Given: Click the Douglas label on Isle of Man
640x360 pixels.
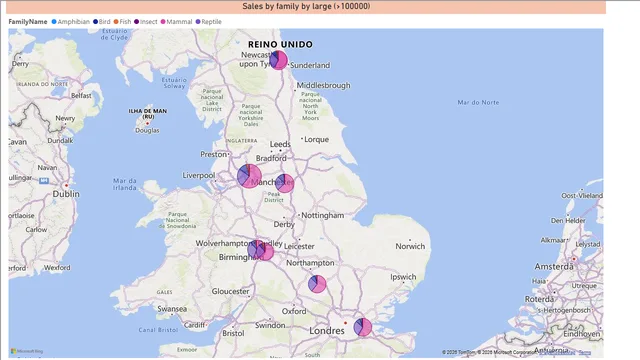Looking at the screenshot, I should (x=147, y=131).
